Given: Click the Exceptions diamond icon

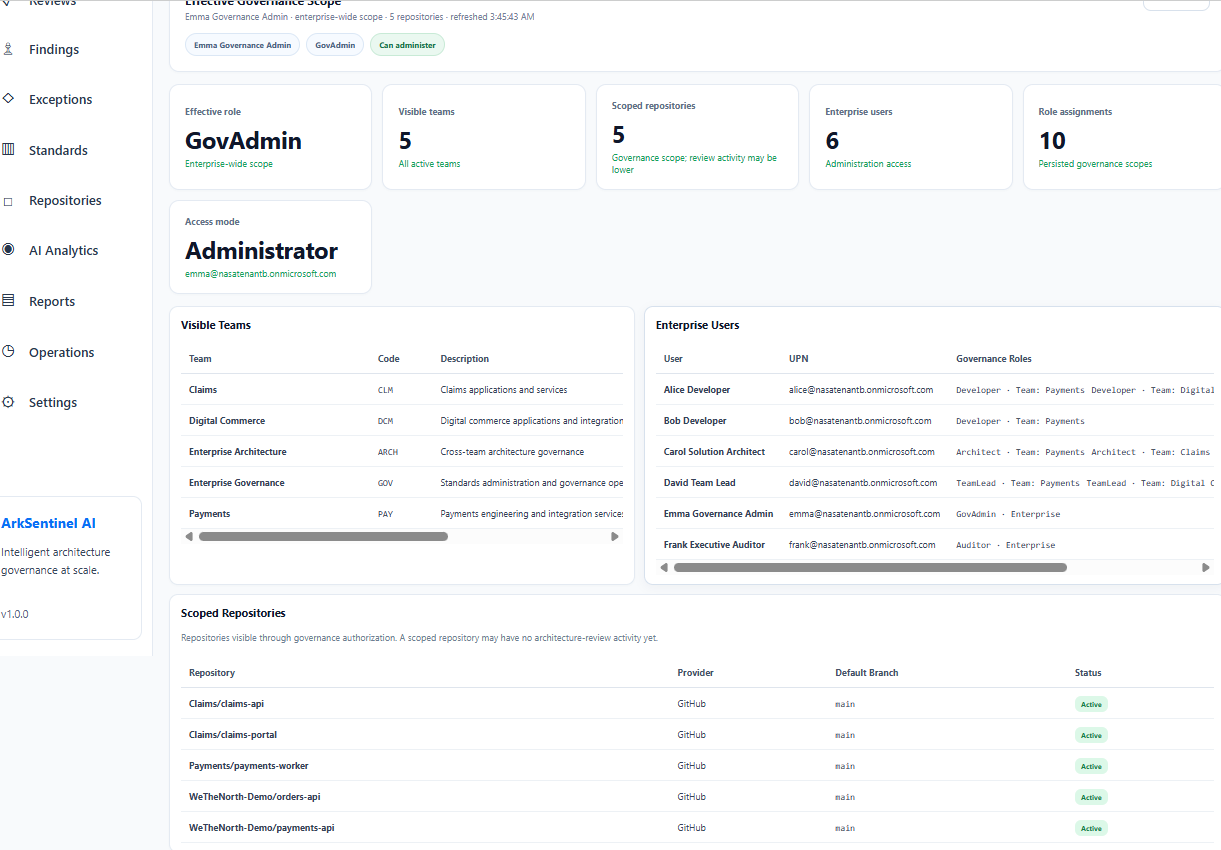Looking at the screenshot, I should 8,99.
